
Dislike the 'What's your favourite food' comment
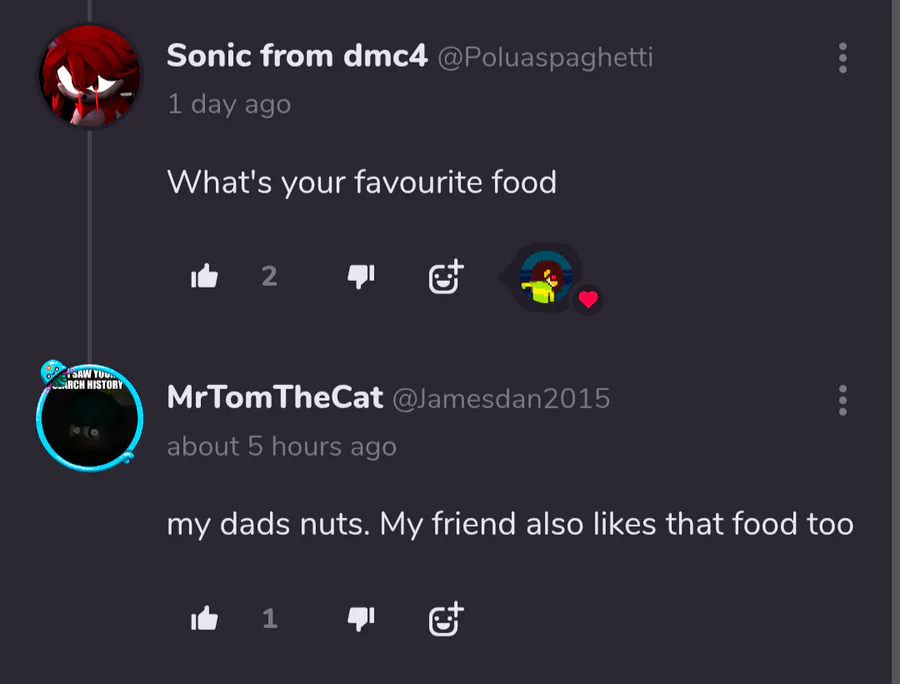point(360,277)
